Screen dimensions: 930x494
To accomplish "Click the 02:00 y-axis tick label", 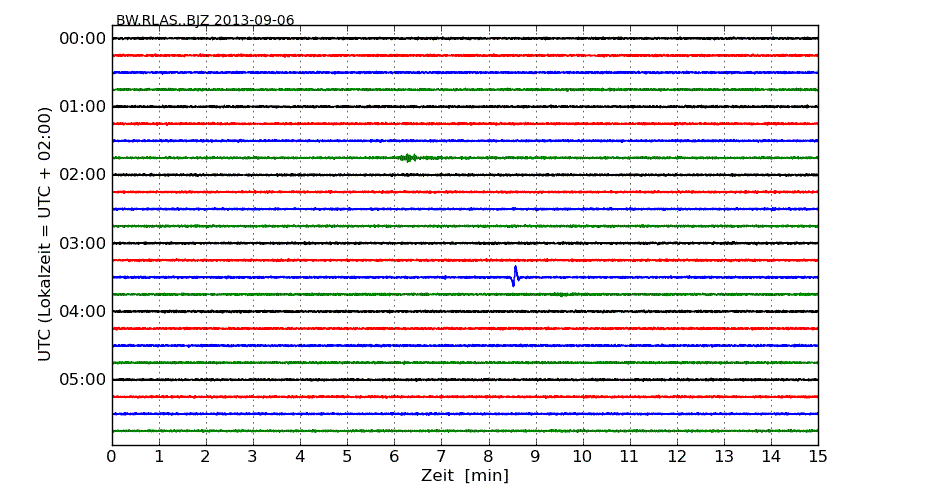I will tap(82, 175).
